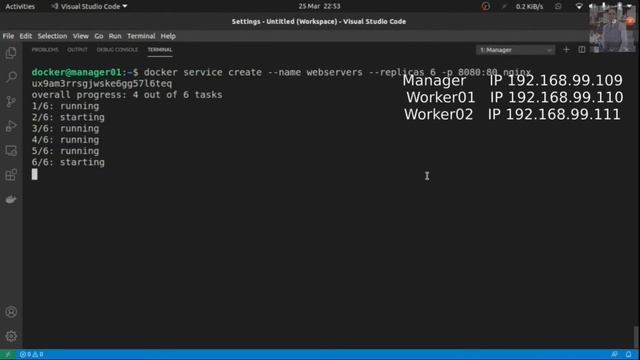This screenshot has height=360, width=640.
Task: Open the Explorer view in activity bar
Action: [x=11, y=53]
